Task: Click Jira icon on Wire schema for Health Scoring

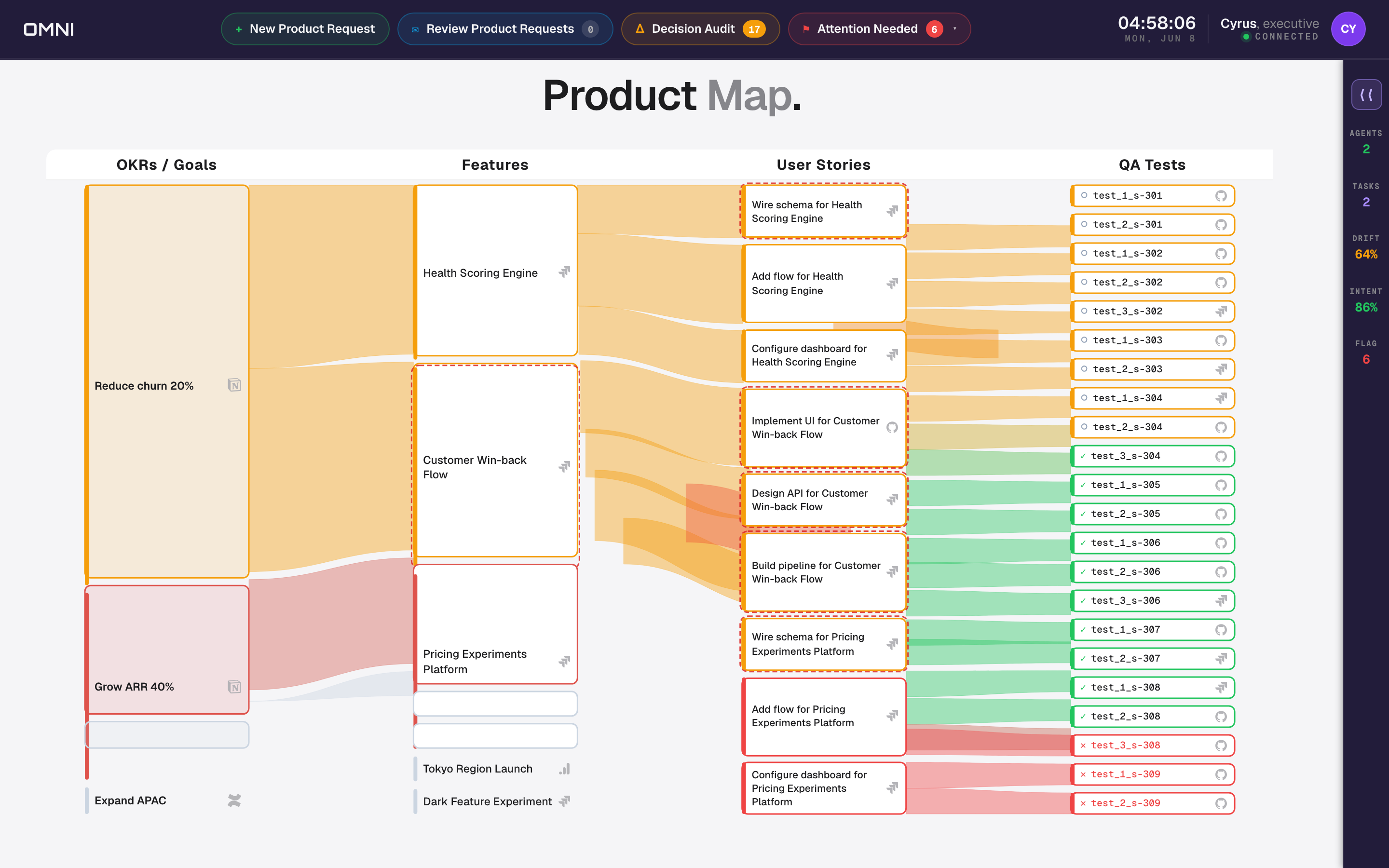Action: pos(892,211)
